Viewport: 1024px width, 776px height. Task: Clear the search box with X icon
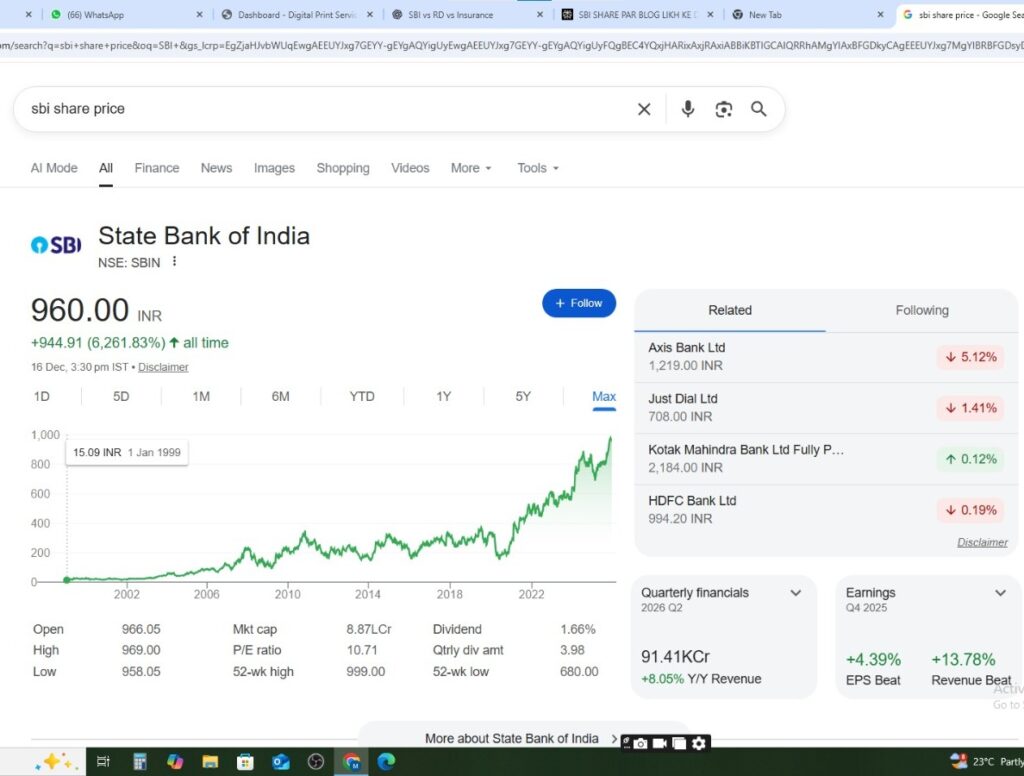click(x=644, y=109)
